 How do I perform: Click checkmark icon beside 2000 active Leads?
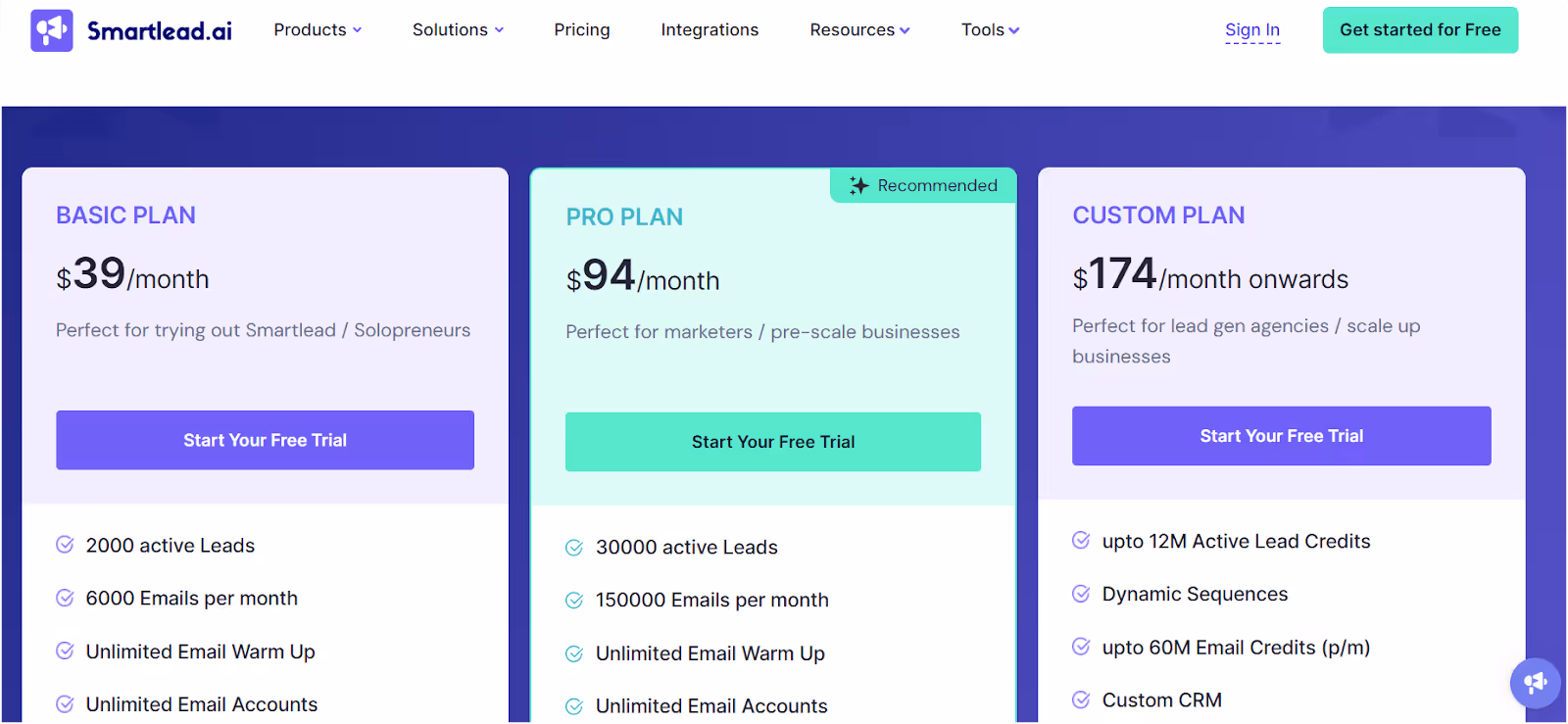click(65, 545)
